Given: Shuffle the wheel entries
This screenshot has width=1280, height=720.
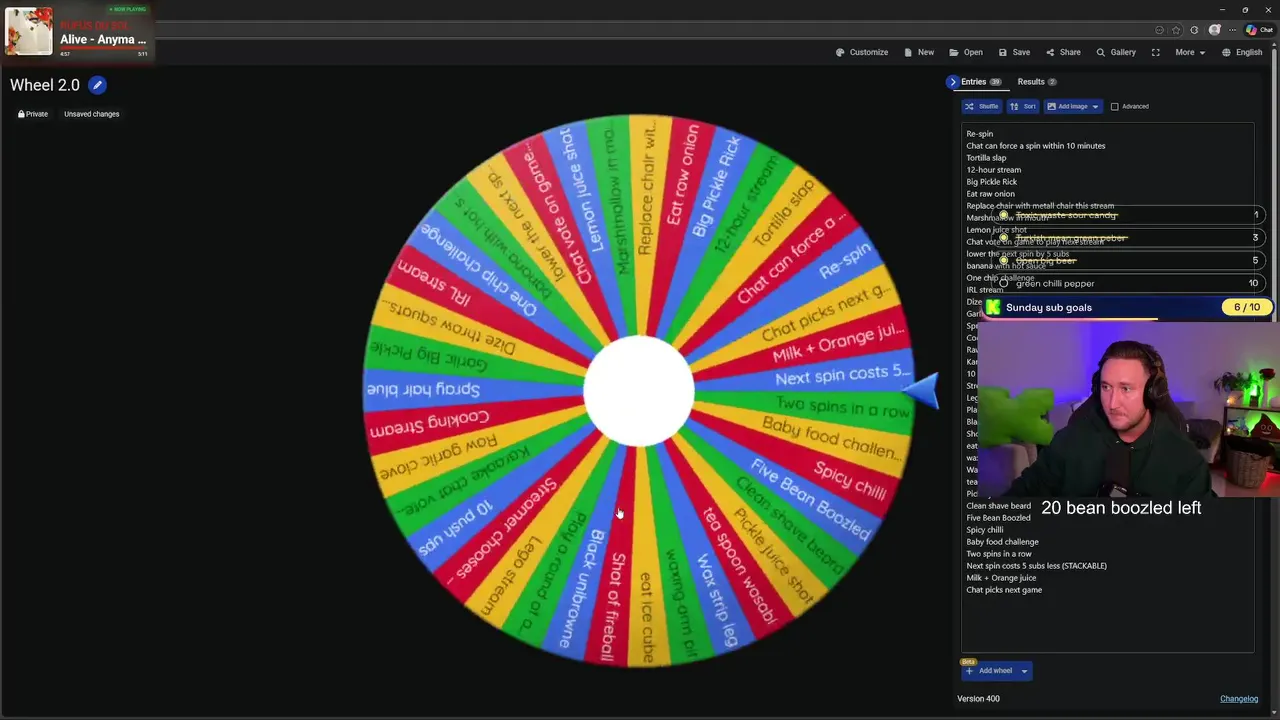Looking at the screenshot, I should (x=982, y=106).
